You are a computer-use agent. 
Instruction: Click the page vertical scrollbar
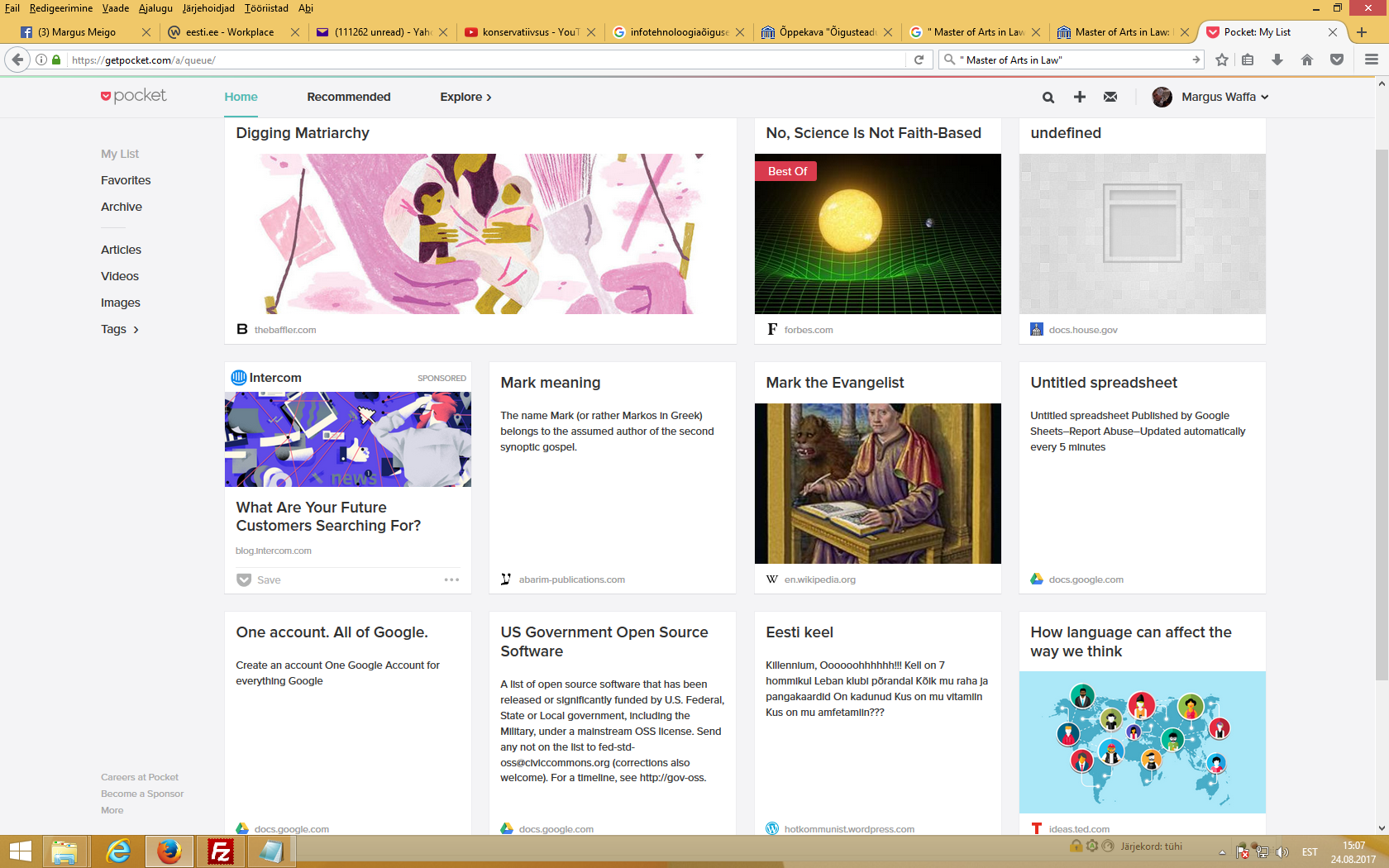coord(1382,415)
